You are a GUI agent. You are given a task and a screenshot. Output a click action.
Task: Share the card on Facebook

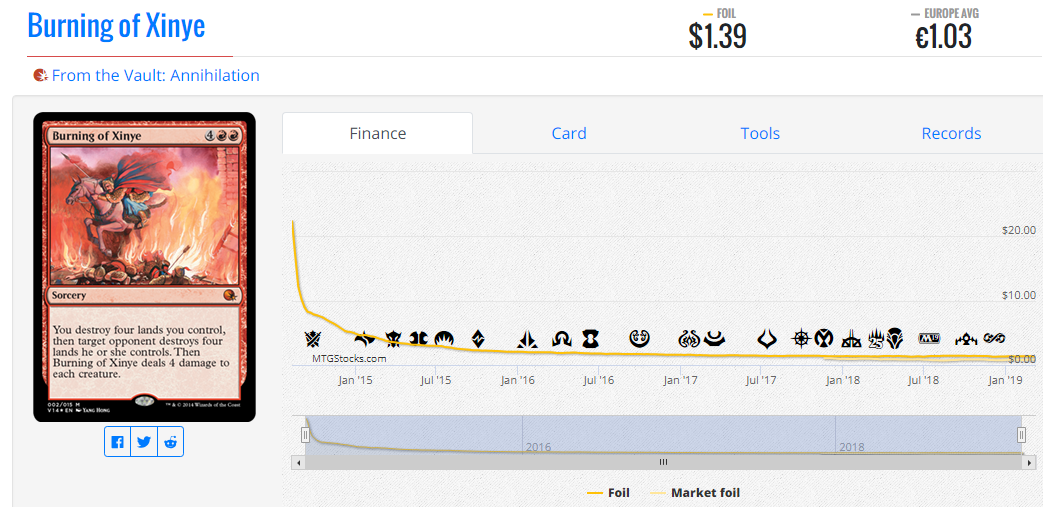[118, 442]
